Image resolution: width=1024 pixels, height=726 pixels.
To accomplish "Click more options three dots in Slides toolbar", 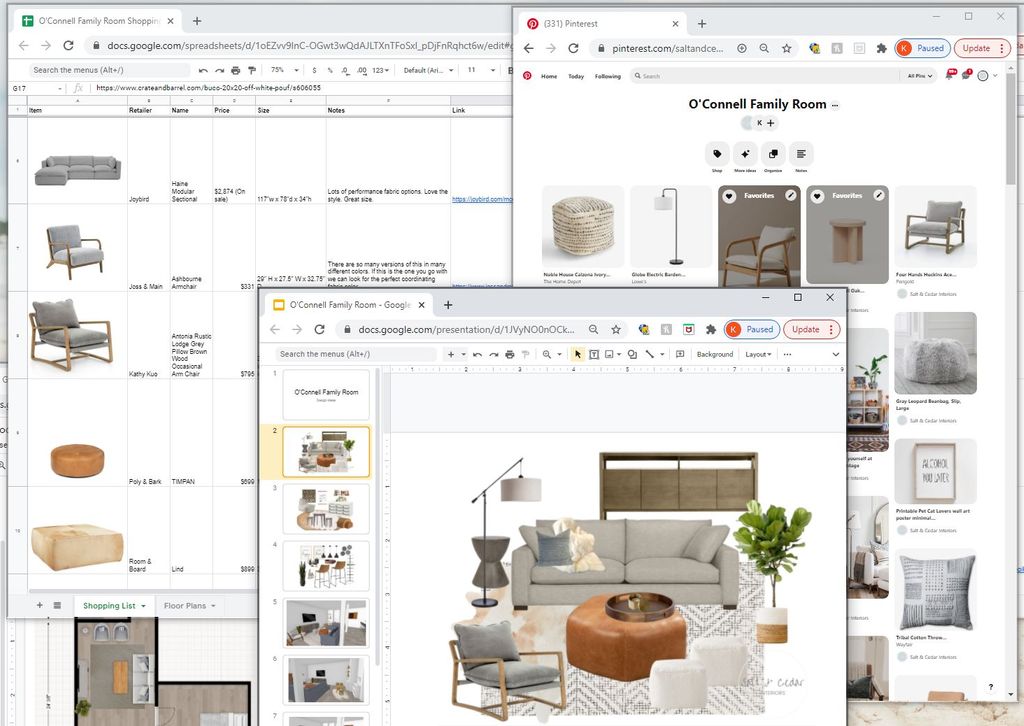I will [787, 354].
